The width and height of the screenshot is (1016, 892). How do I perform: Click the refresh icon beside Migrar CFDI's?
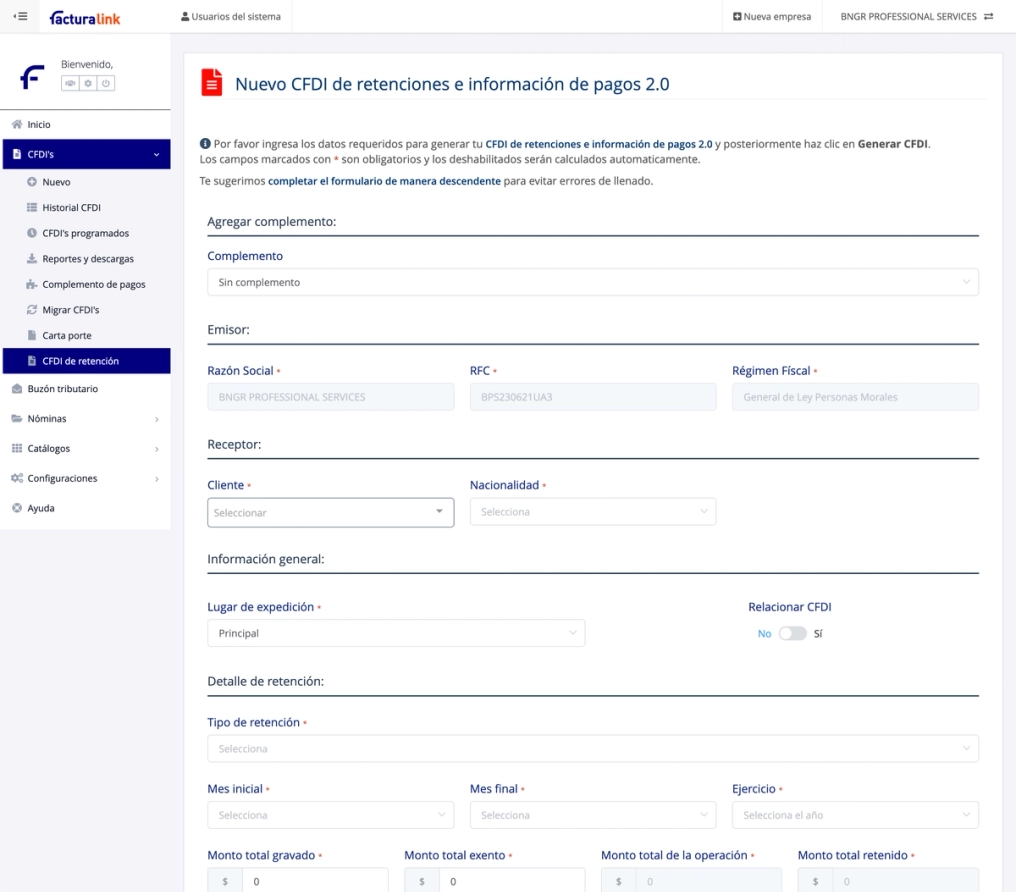coord(32,310)
